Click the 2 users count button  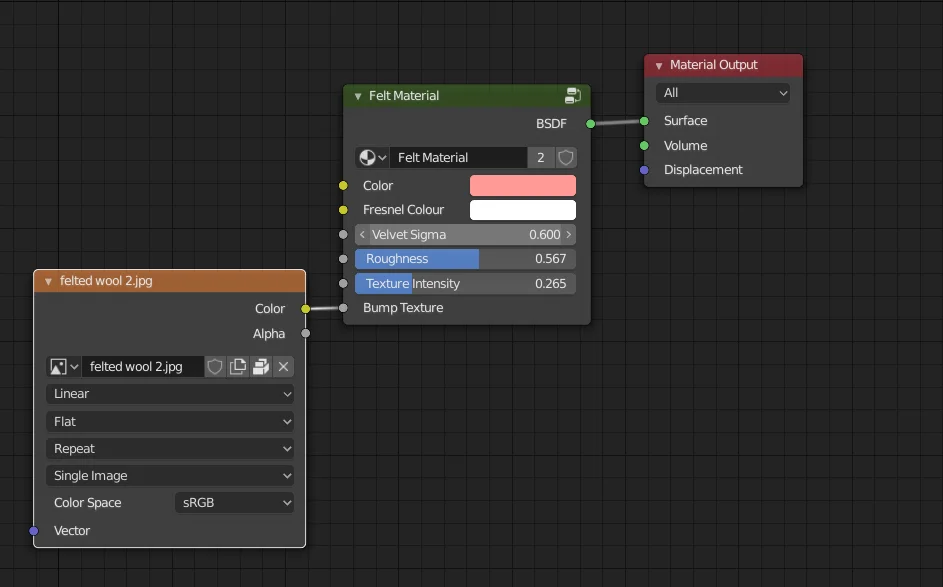coord(541,157)
